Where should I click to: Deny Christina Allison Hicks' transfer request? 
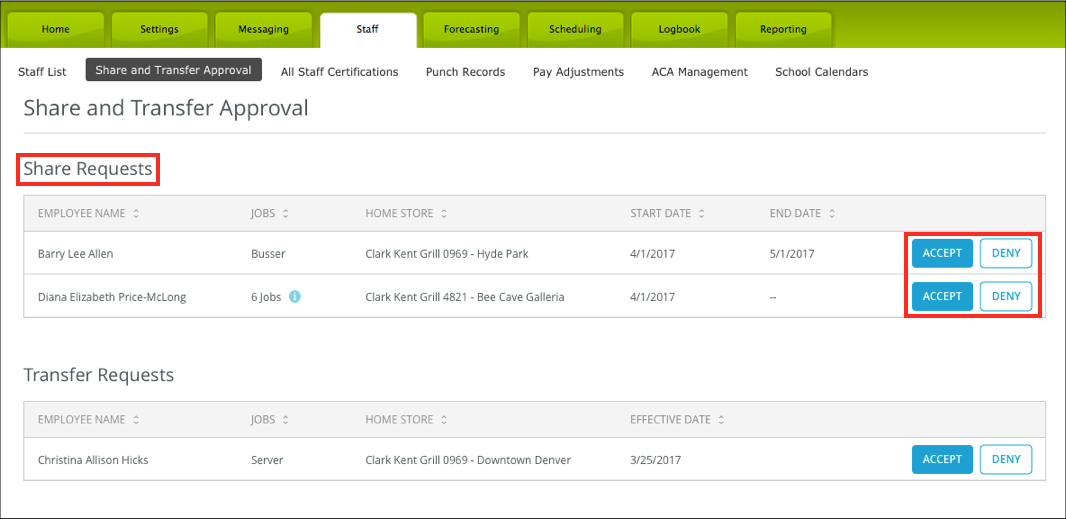pos(1006,459)
